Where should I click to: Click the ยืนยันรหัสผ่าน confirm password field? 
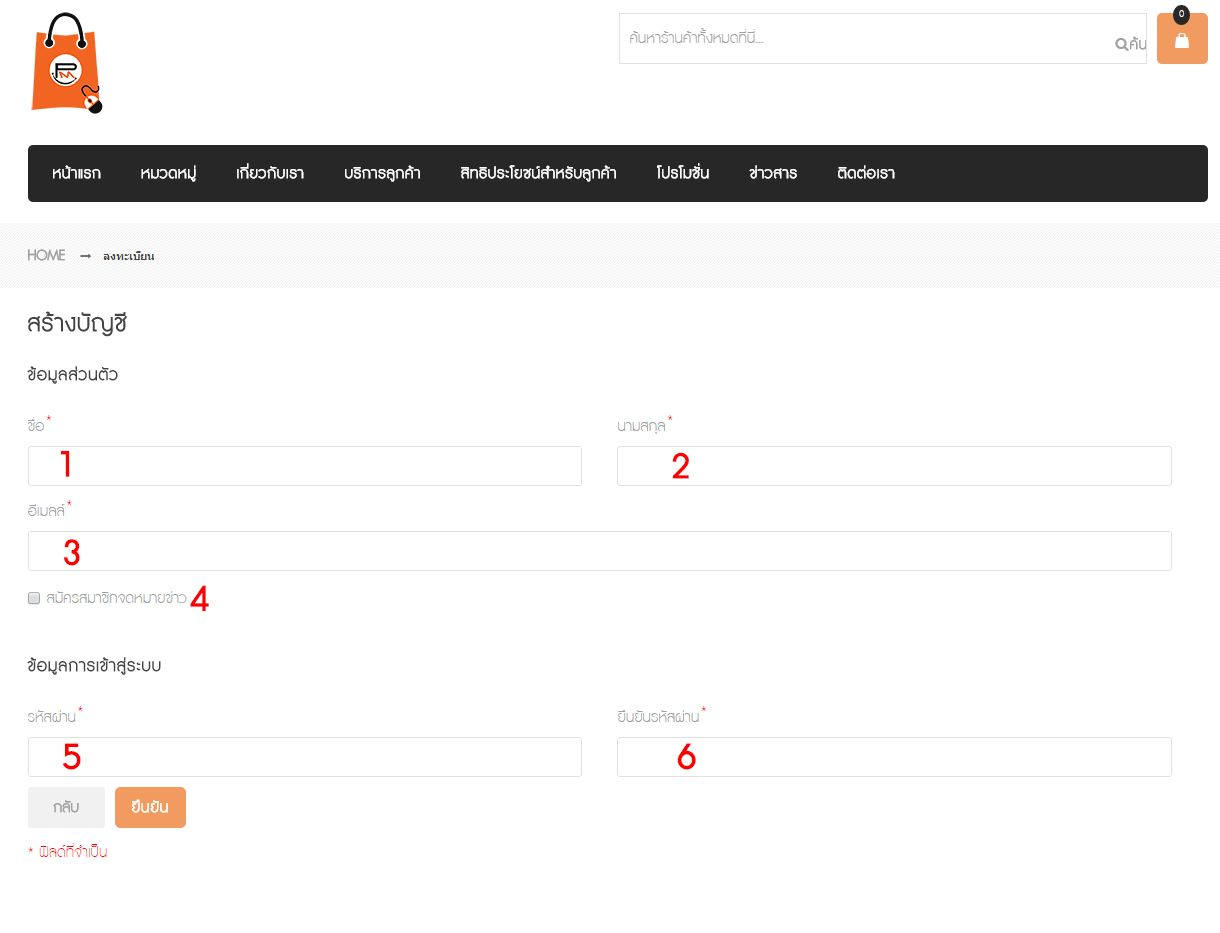[x=894, y=757]
